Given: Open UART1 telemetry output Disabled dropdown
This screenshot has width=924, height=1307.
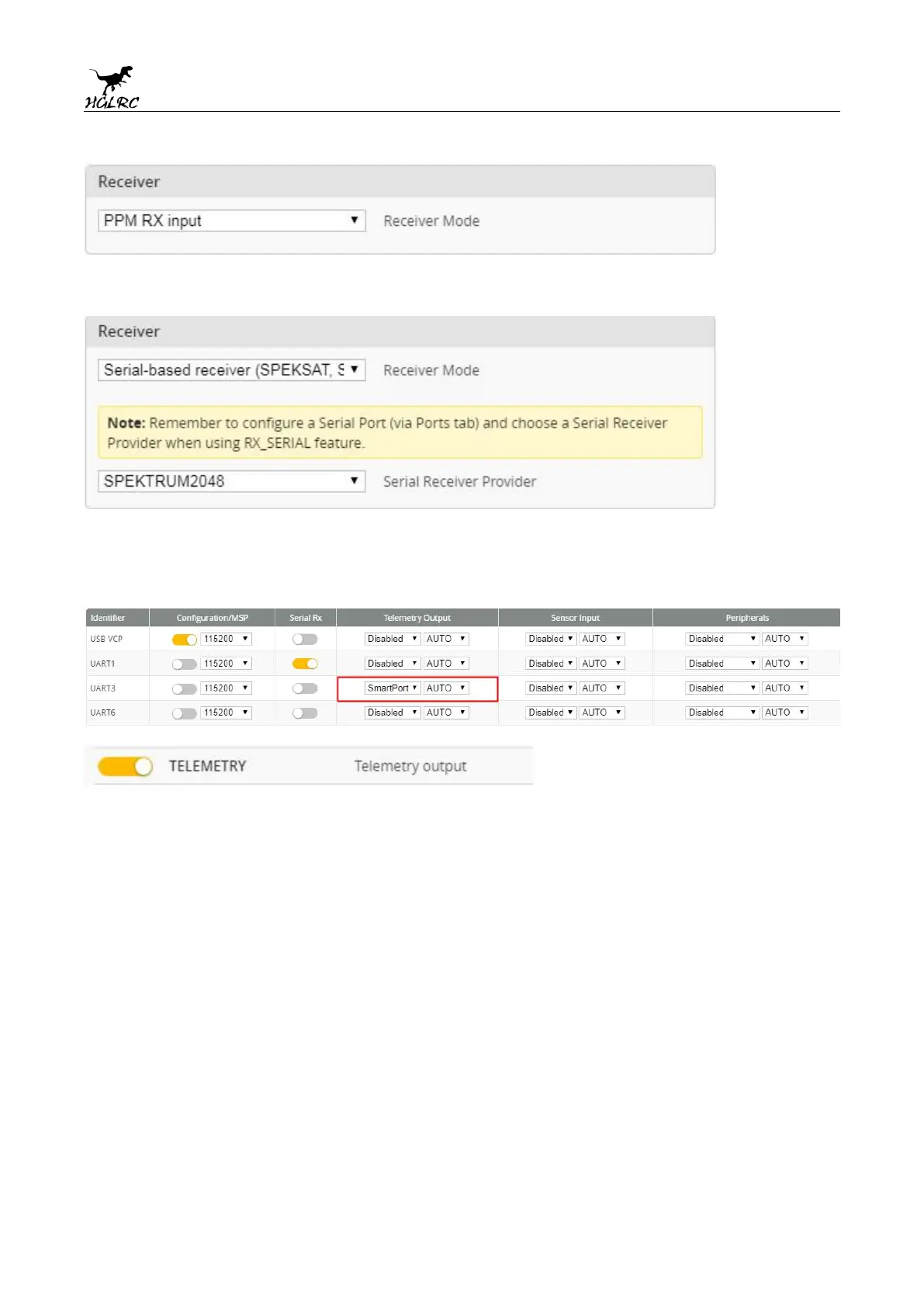Looking at the screenshot, I should [393, 664].
